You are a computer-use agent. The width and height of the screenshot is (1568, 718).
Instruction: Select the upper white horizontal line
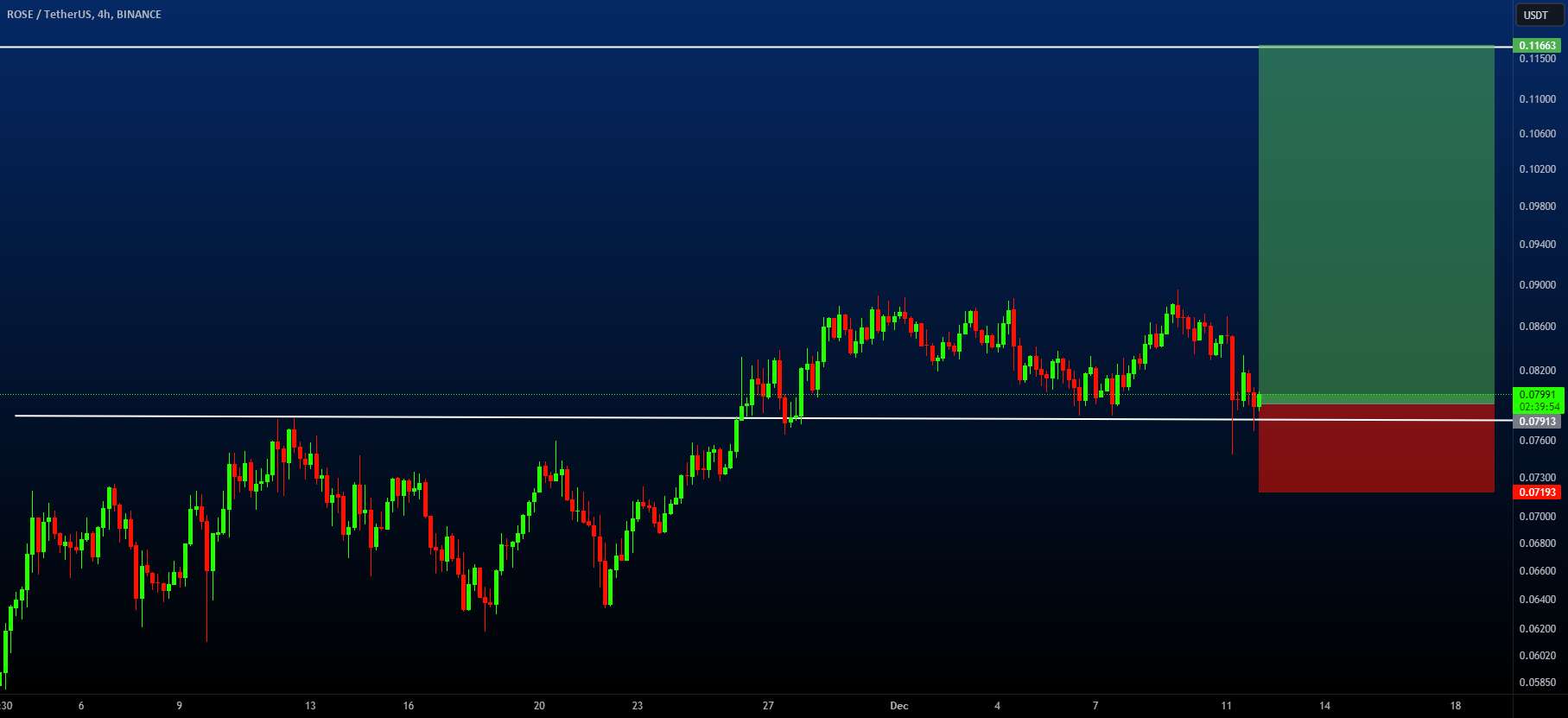(x=605, y=47)
